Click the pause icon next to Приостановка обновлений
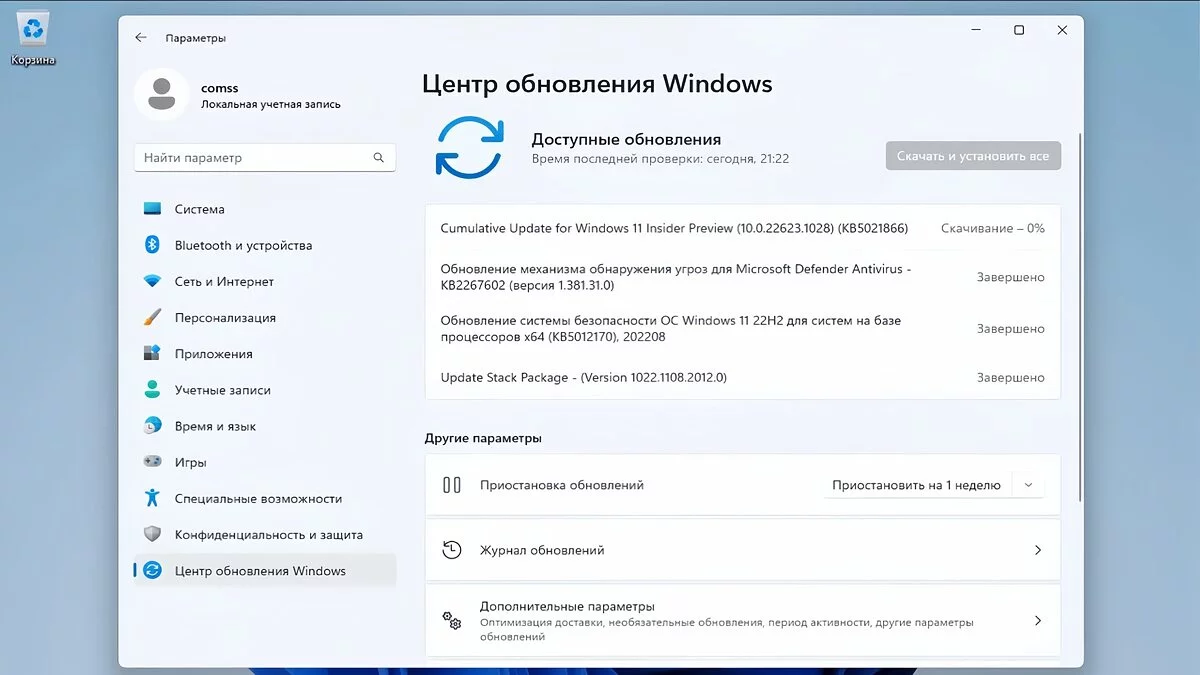Viewport: 1200px width, 675px height. pyautogui.click(x=452, y=485)
